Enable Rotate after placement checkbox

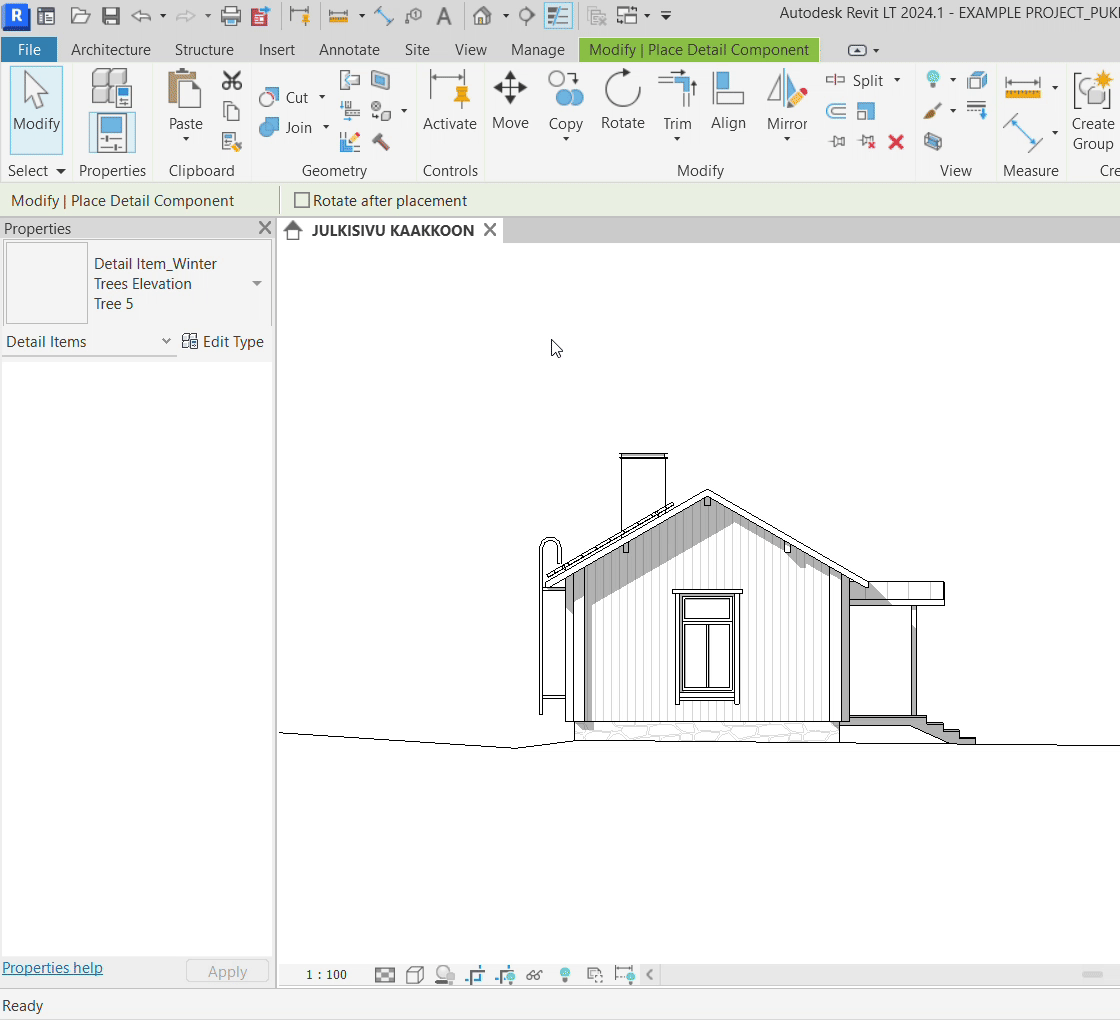[302, 201]
